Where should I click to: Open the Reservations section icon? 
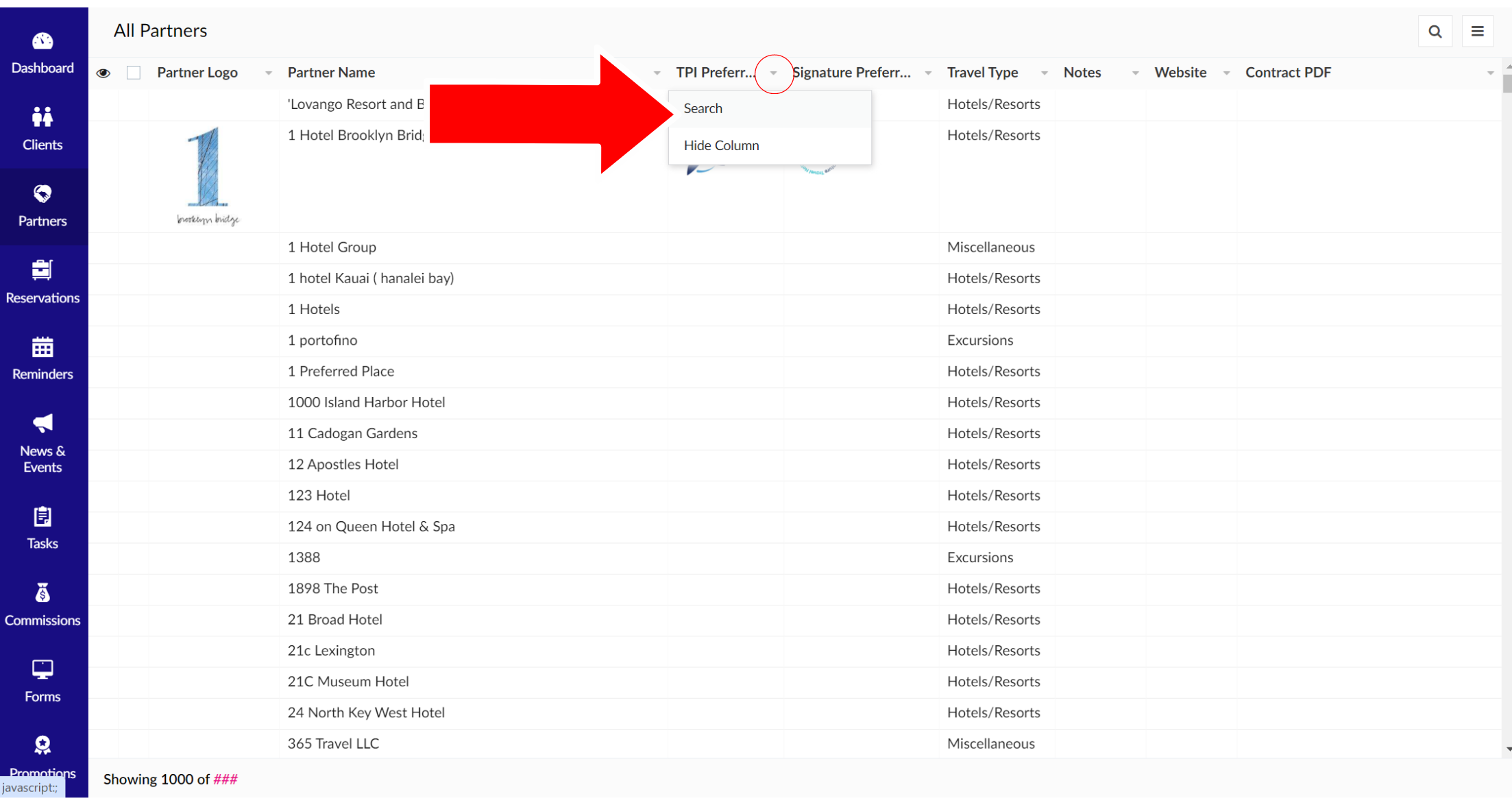click(x=42, y=270)
